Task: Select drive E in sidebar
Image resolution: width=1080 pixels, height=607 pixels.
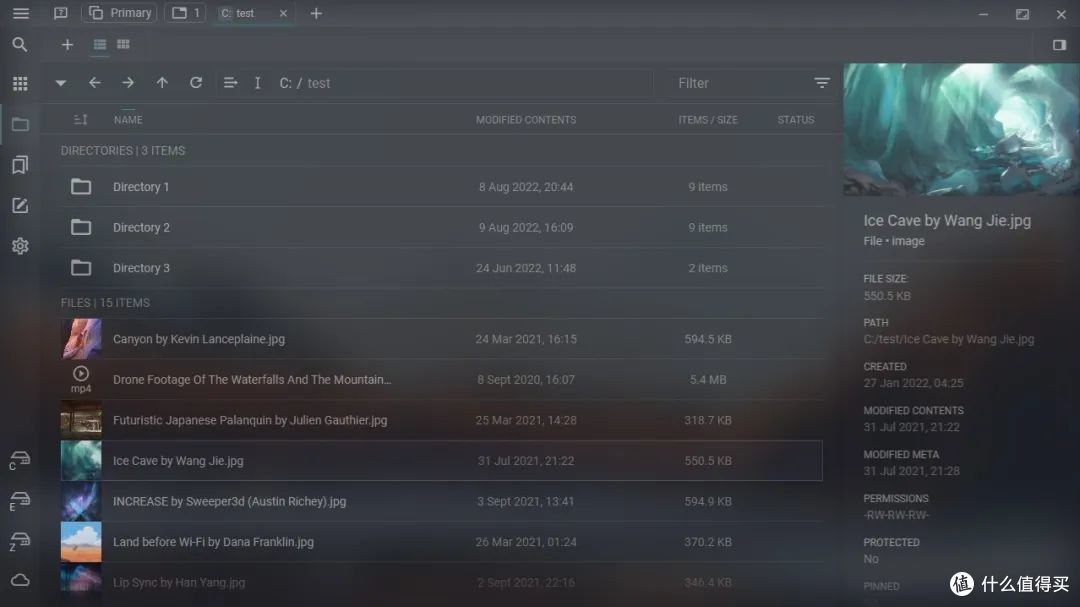Action: 19,501
